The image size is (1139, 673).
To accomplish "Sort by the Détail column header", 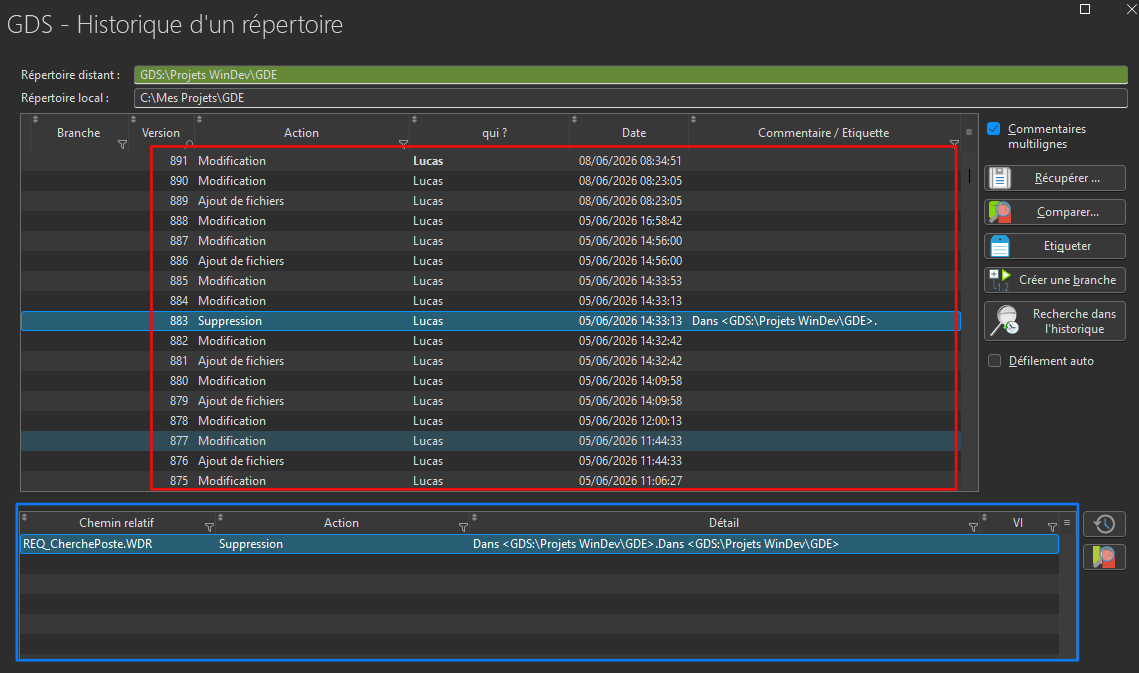I will 723,523.
